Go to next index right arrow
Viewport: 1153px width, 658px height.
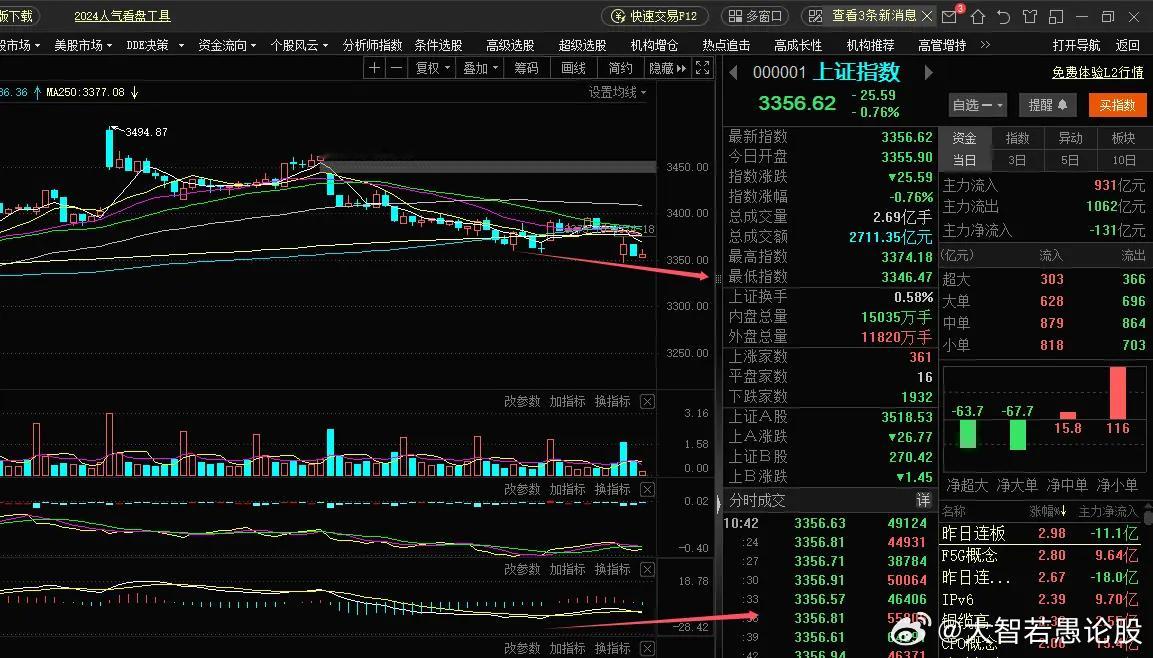[929, 72]
